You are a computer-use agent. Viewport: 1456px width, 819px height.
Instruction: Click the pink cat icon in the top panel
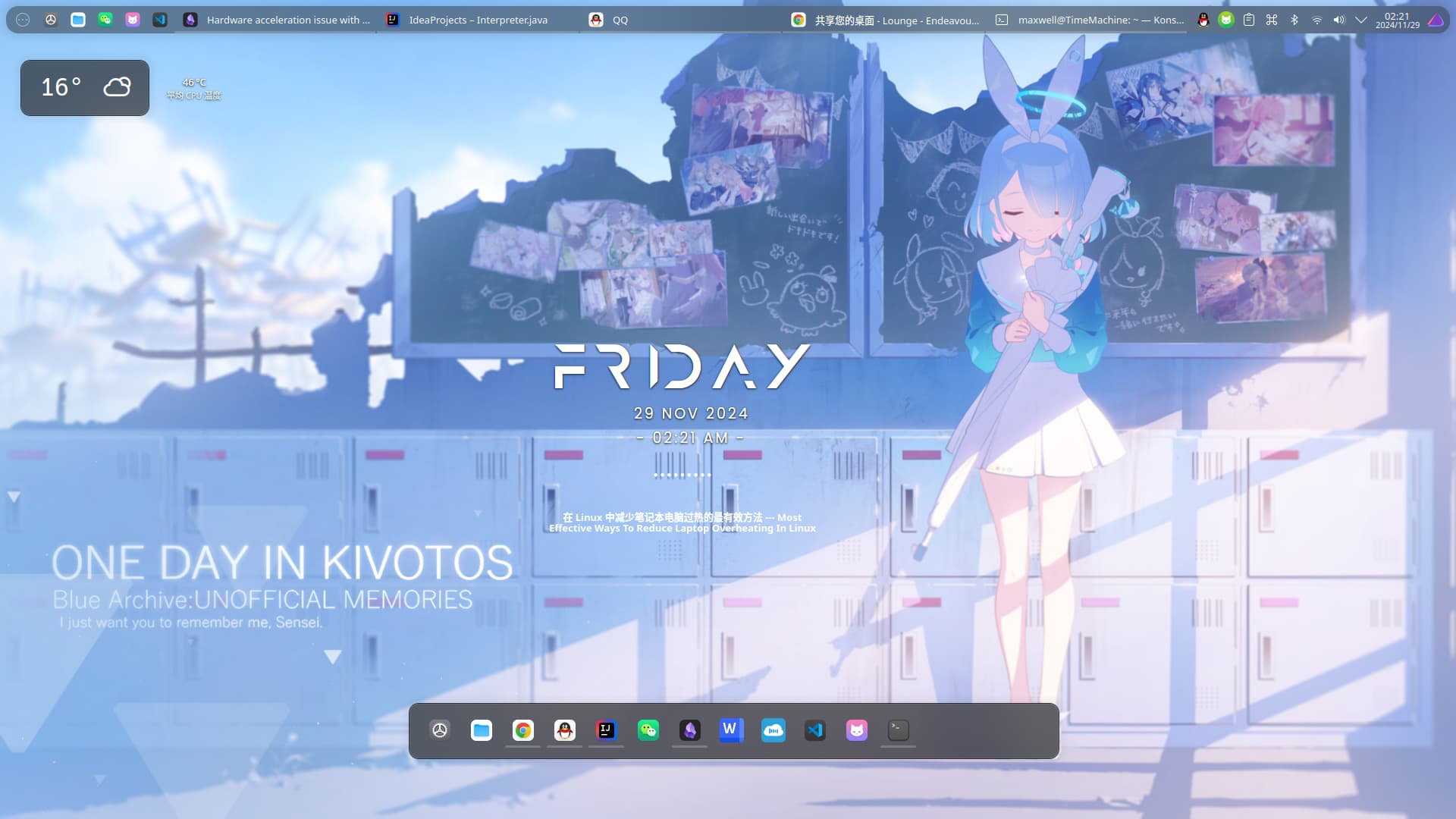click(x=133, y=20)
